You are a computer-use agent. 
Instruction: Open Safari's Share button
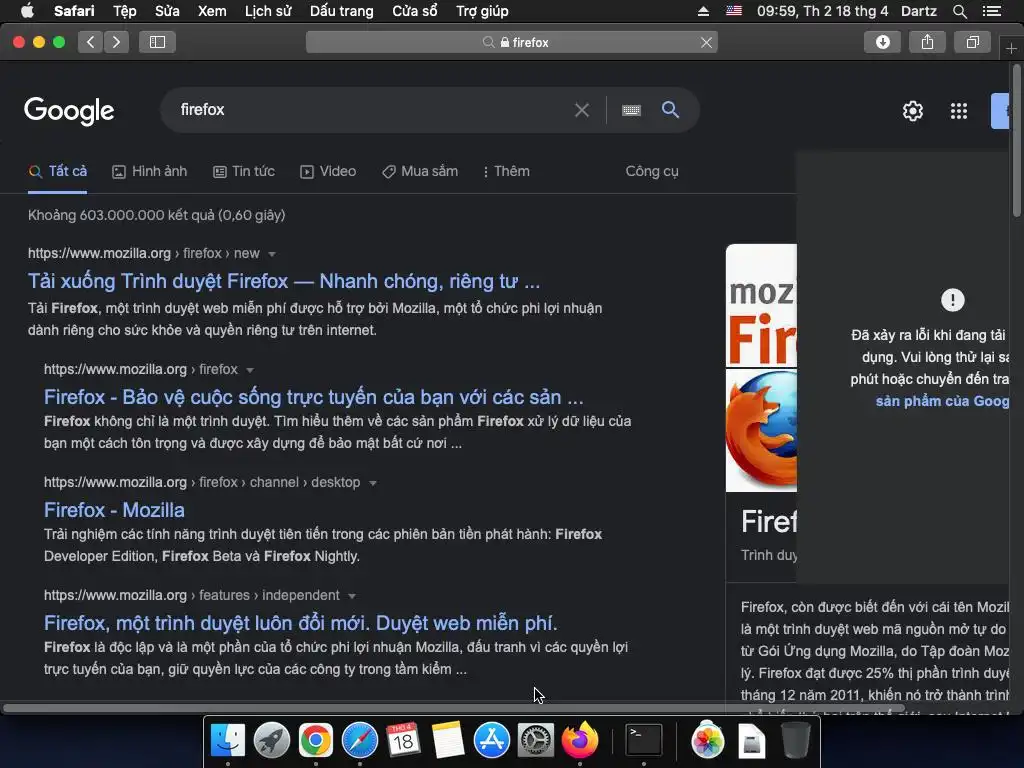(927, 42)
